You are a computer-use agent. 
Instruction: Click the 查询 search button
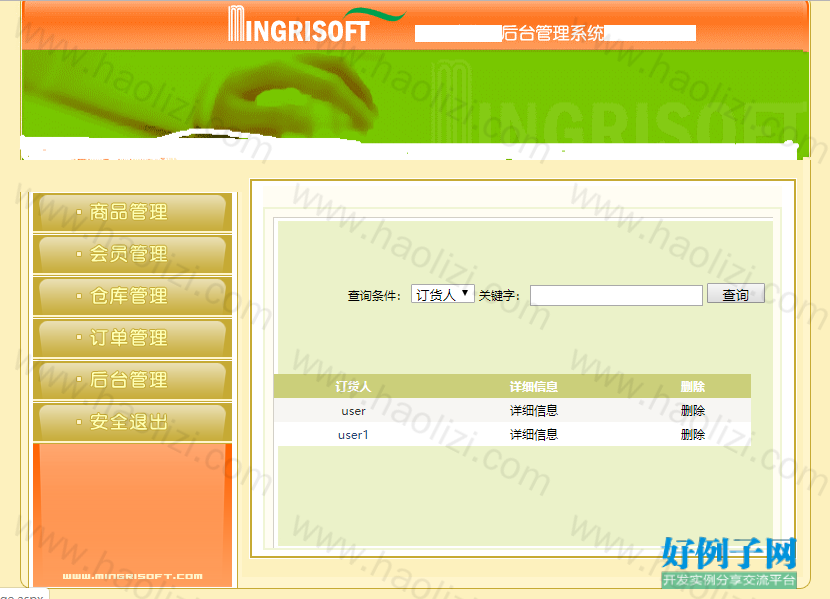(736, 294)
